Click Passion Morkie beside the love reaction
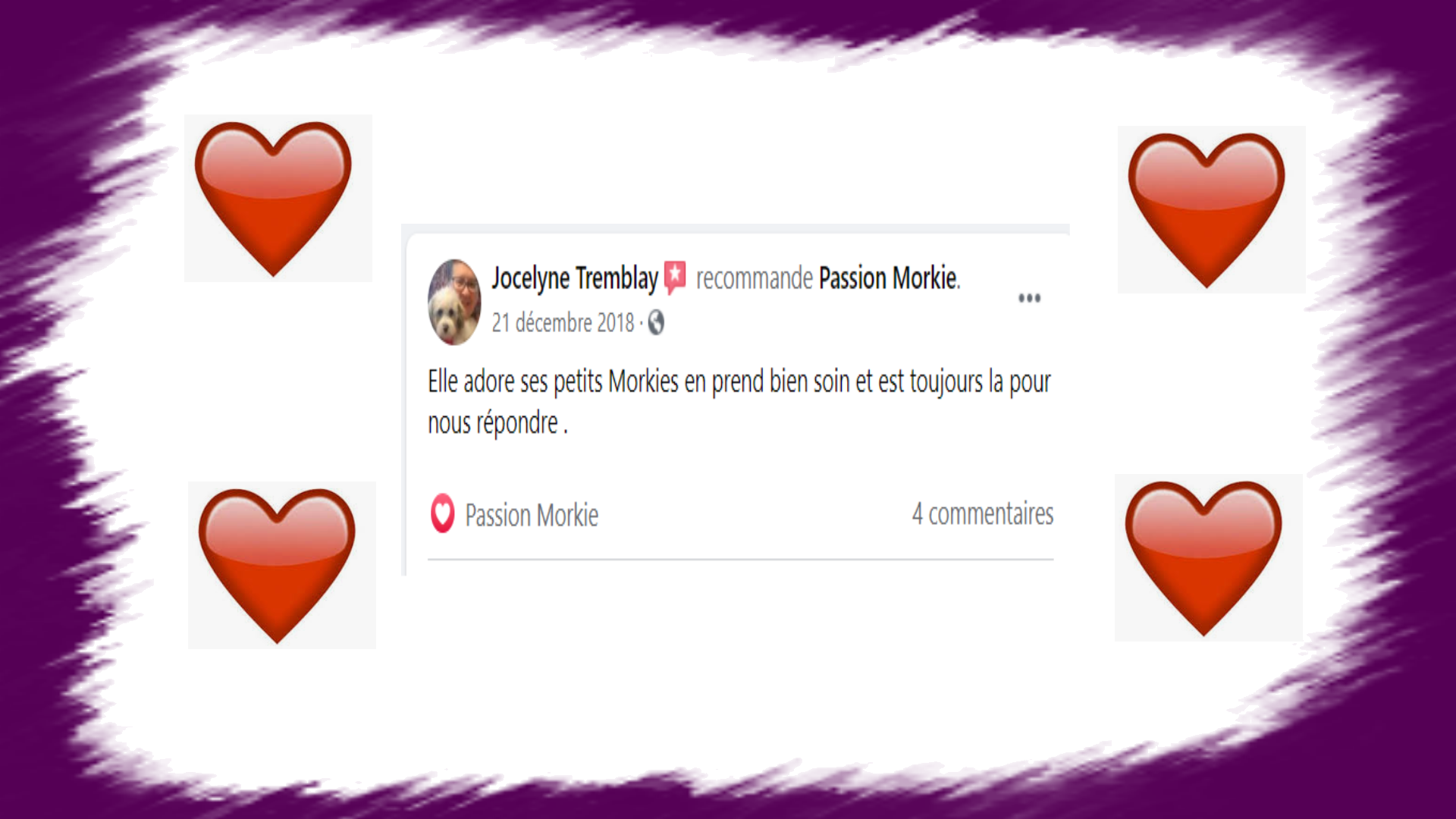This screenshot has height=819, width=1456. (x=532, y=516)
